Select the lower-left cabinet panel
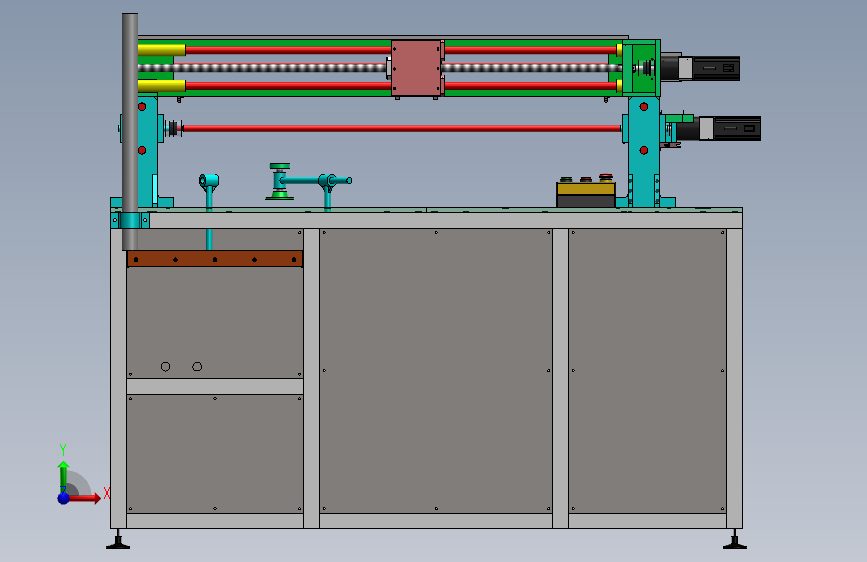The height and width of the screenshot is (562, 867). tap(215, 454)
